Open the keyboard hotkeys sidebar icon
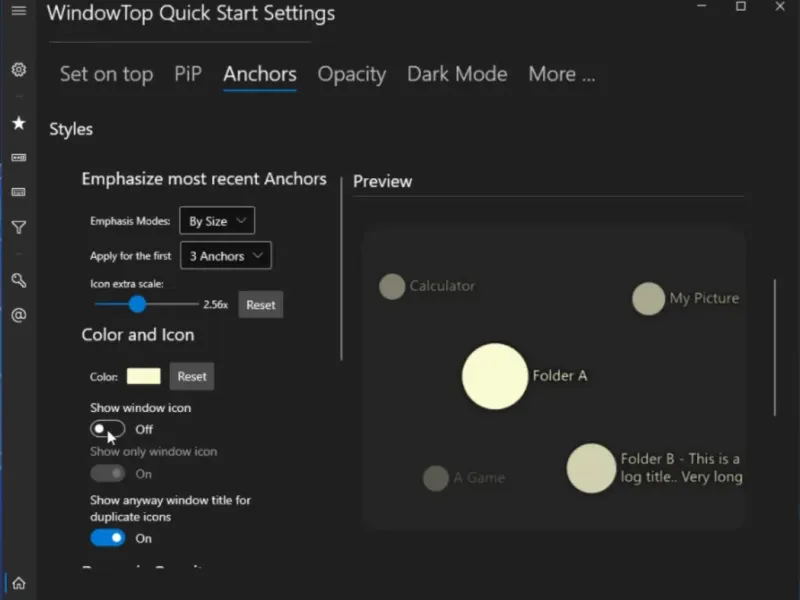Image resolution: width=800 pixels, height=600 pixels. click(x=18, y=192)
